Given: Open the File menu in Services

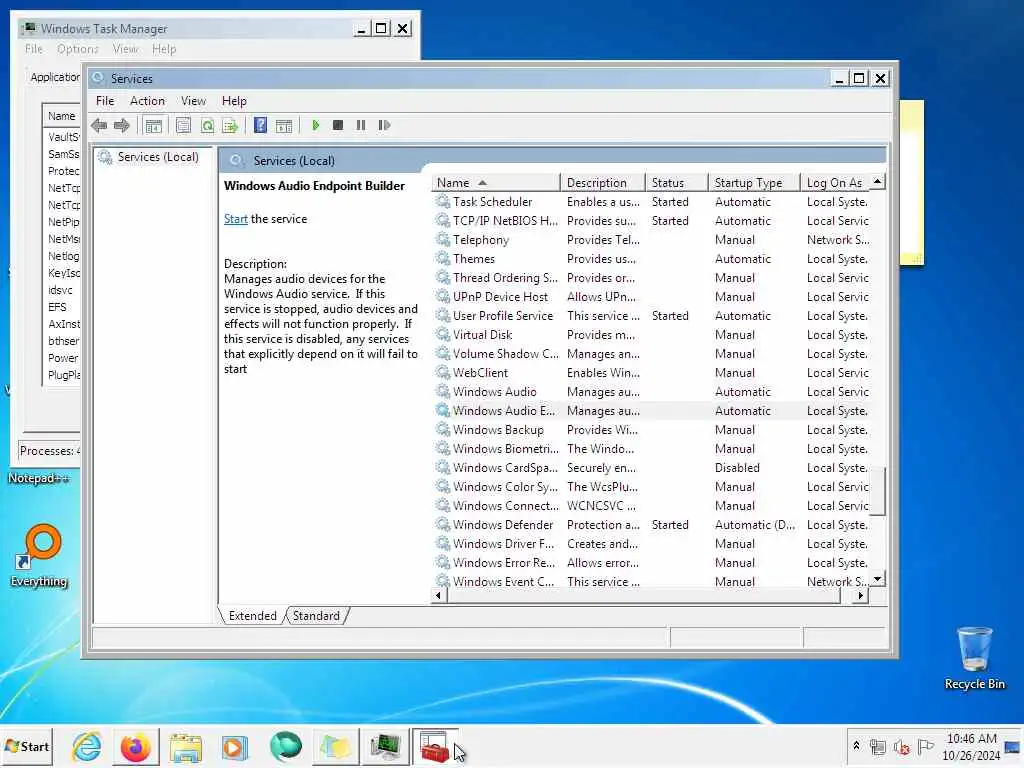Looking at the screenshot, I should (x=105, y=101).
